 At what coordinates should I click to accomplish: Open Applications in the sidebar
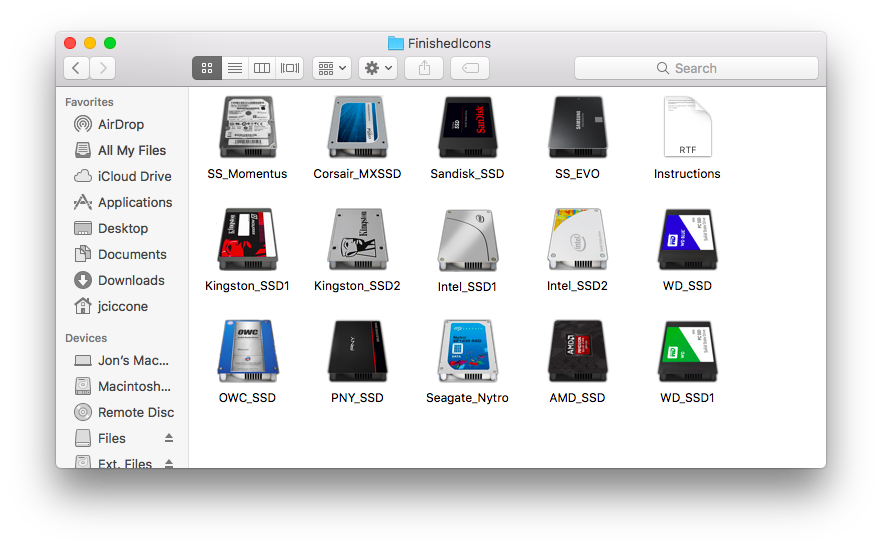[121, 202]
